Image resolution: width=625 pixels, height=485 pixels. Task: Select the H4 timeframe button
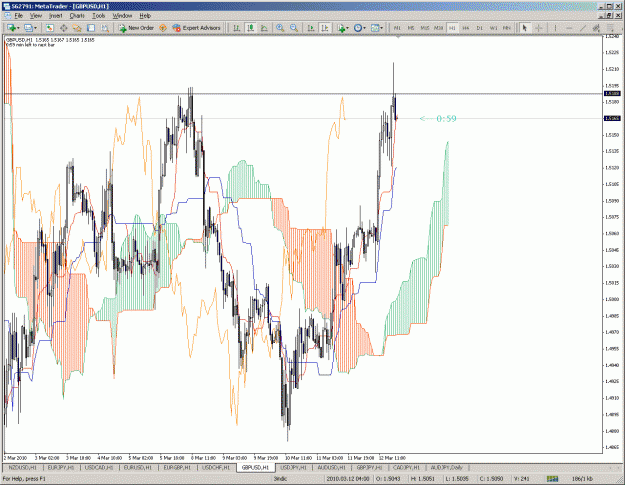(x=466, y=28)
